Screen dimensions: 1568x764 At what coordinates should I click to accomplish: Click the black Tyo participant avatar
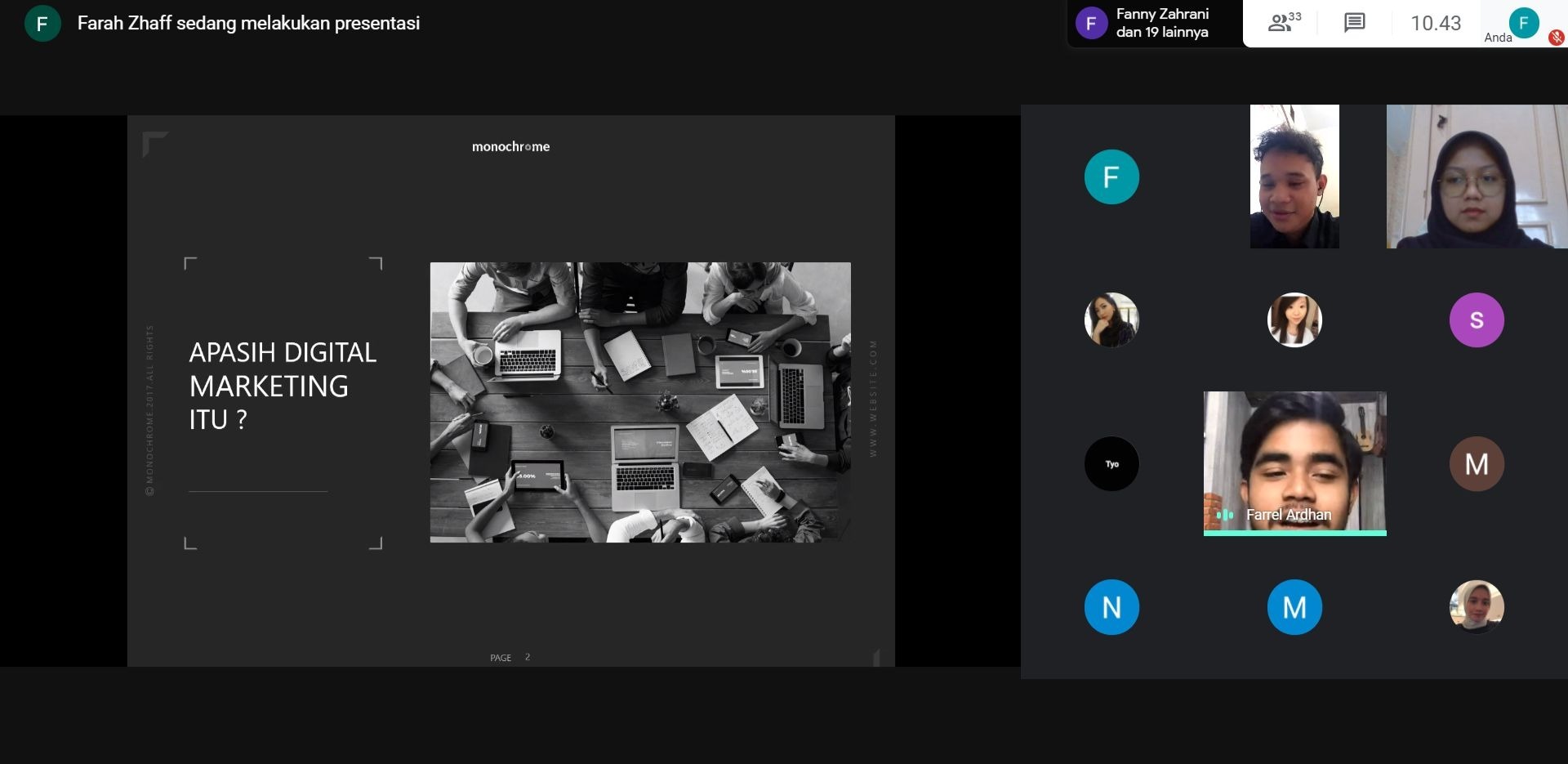coord(1111,464)
